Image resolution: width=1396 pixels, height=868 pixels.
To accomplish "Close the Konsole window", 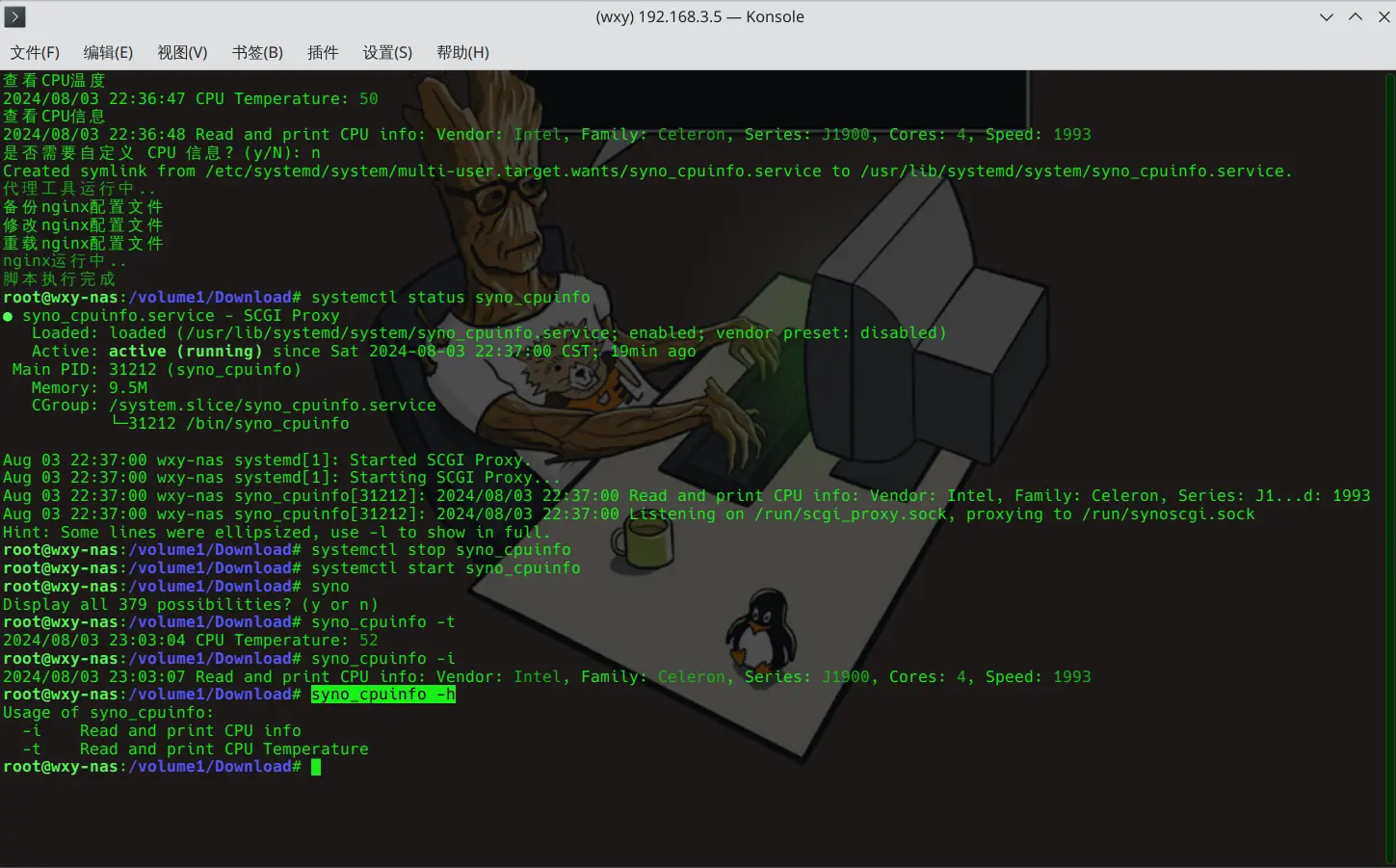I will click(x=1384, y=16).
